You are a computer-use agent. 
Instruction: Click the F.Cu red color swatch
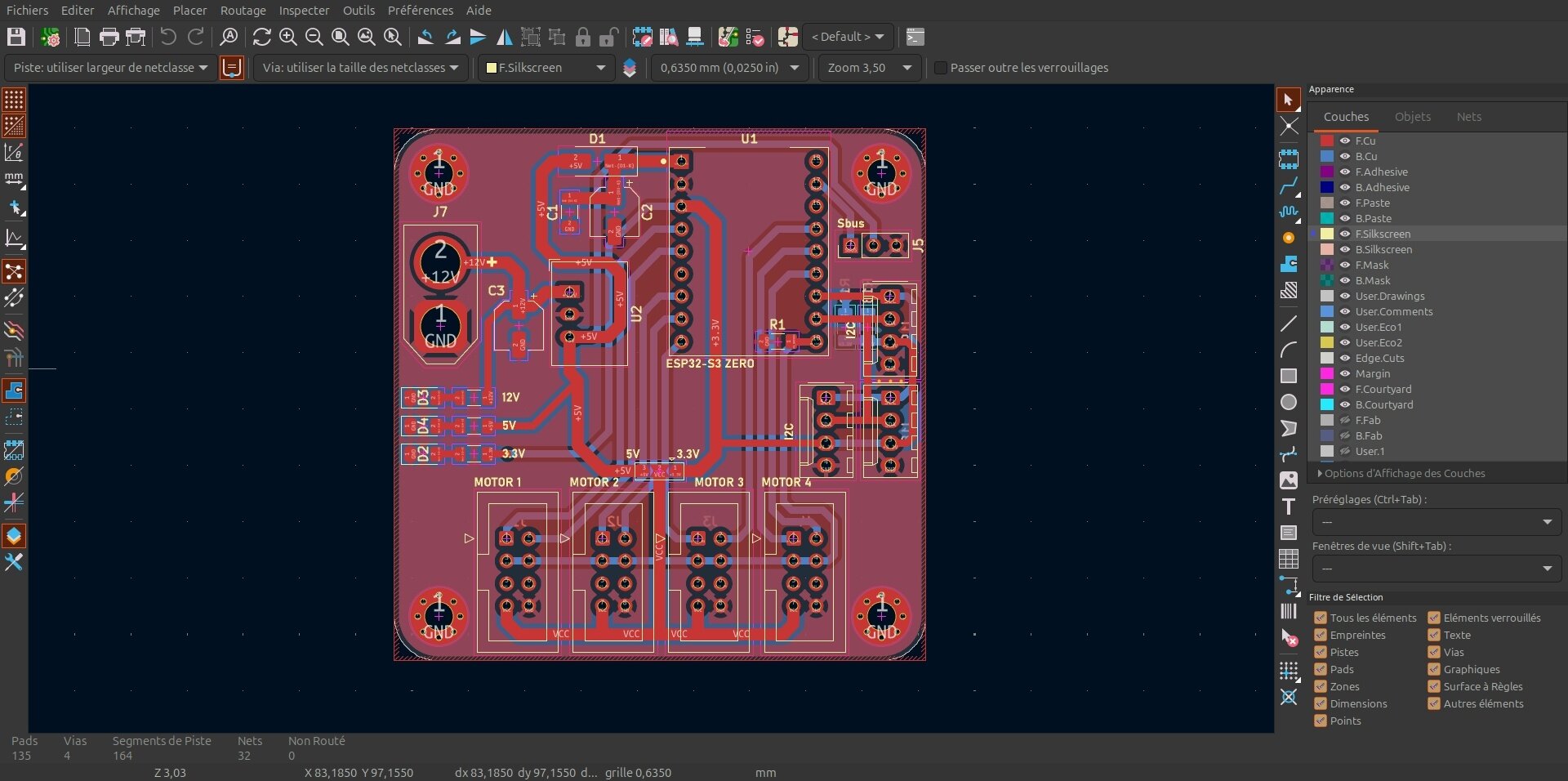(x=1327, y=141)
